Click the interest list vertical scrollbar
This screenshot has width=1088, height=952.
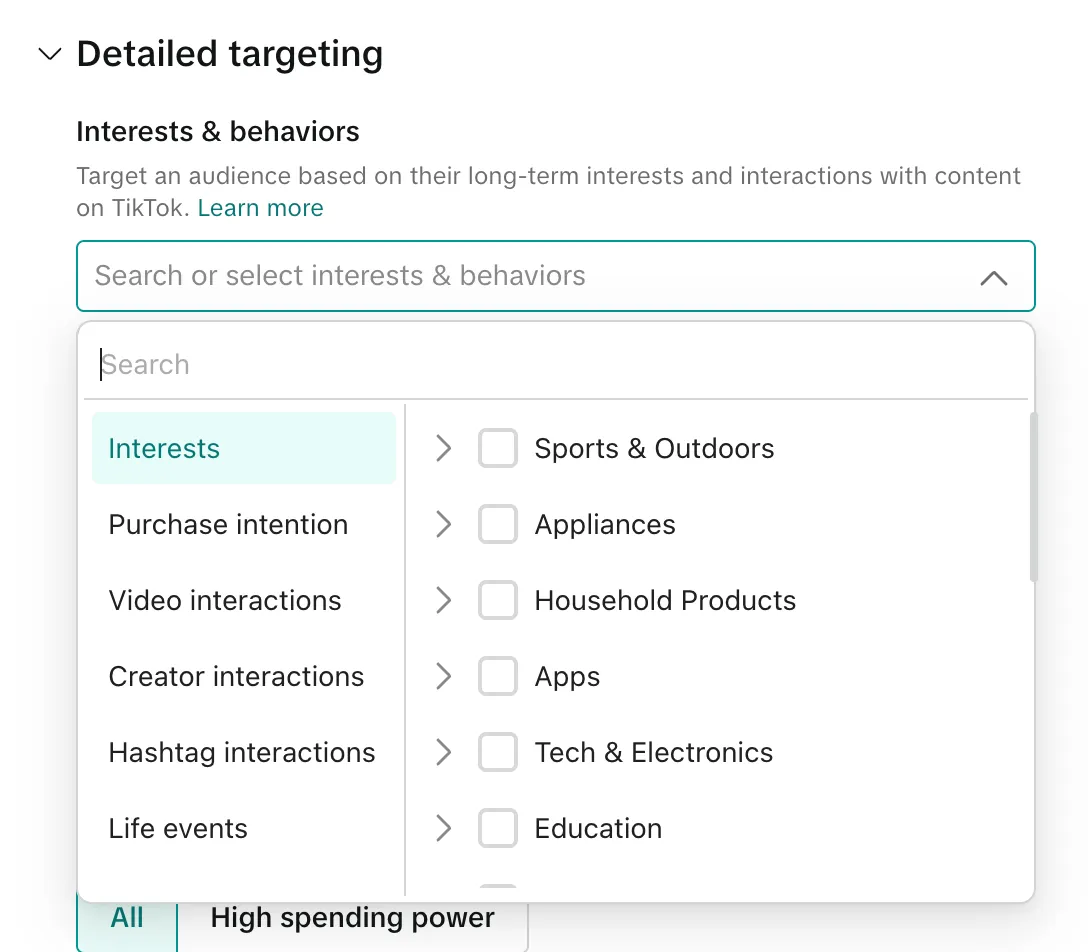pos(1033,497)
